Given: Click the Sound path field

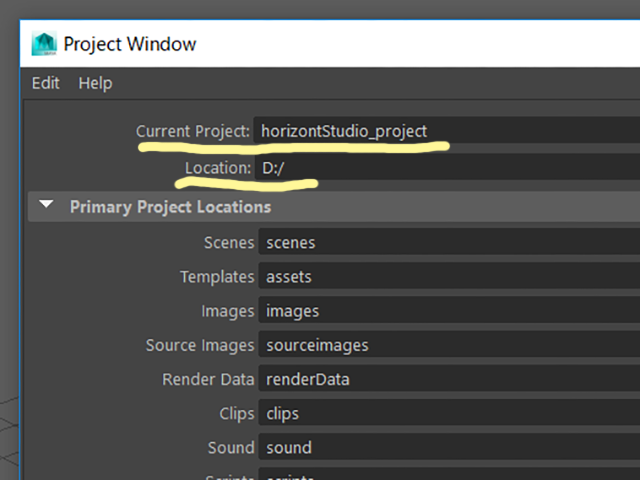Looking at the screenshot, I should pyautogui.click(x=449, y=447).
